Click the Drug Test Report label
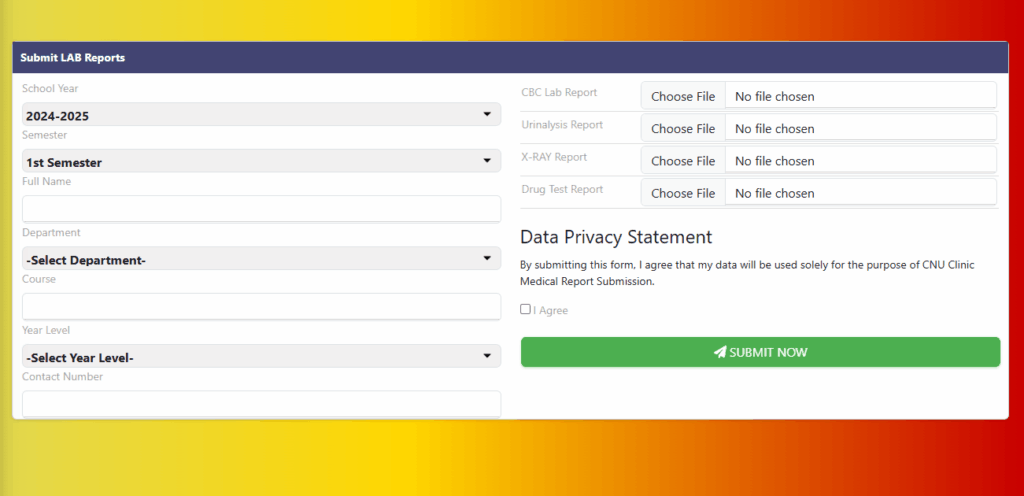The width and height of the screenshot is (1024, 496). 562,189
